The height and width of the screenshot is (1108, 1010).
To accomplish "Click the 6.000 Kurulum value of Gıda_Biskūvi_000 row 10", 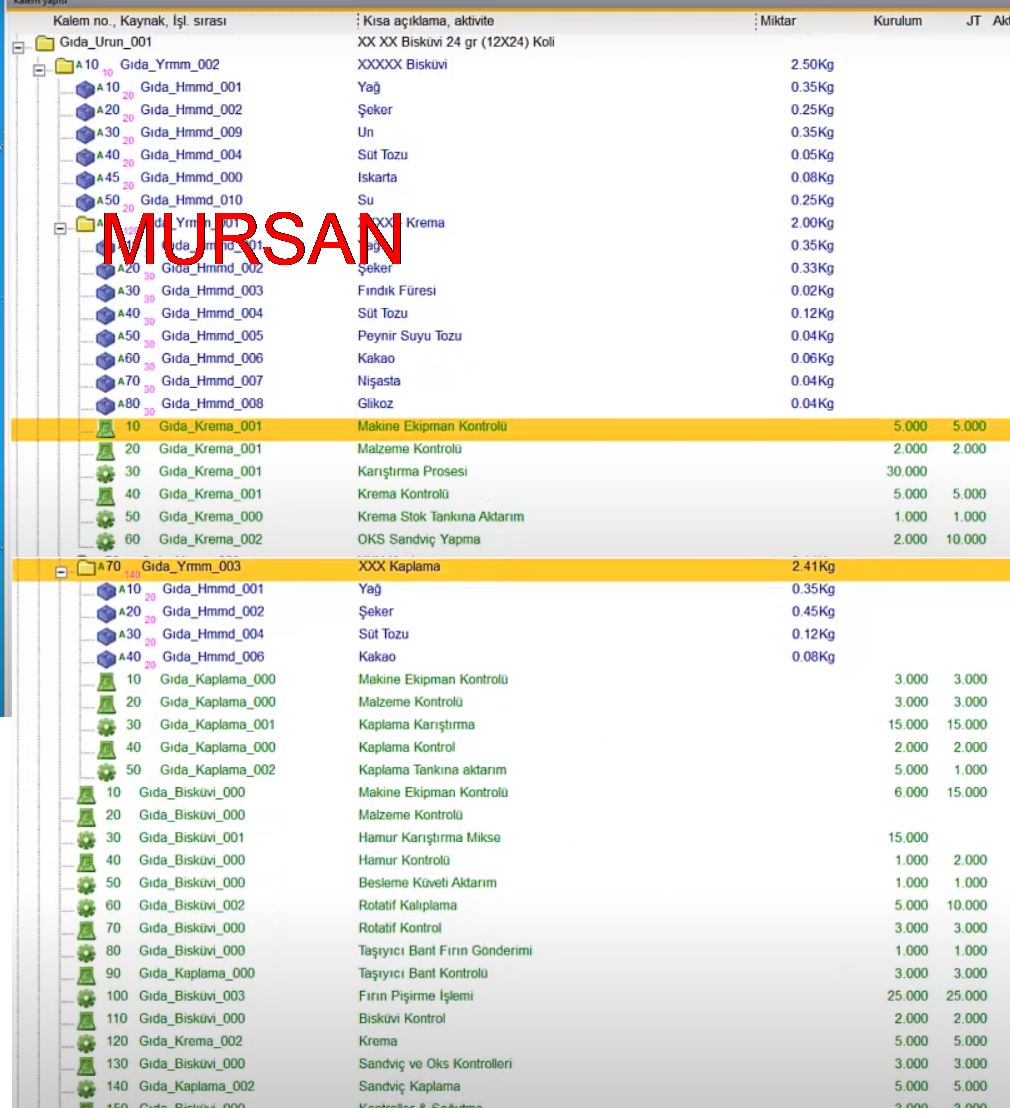I will (x=911, y=792).
